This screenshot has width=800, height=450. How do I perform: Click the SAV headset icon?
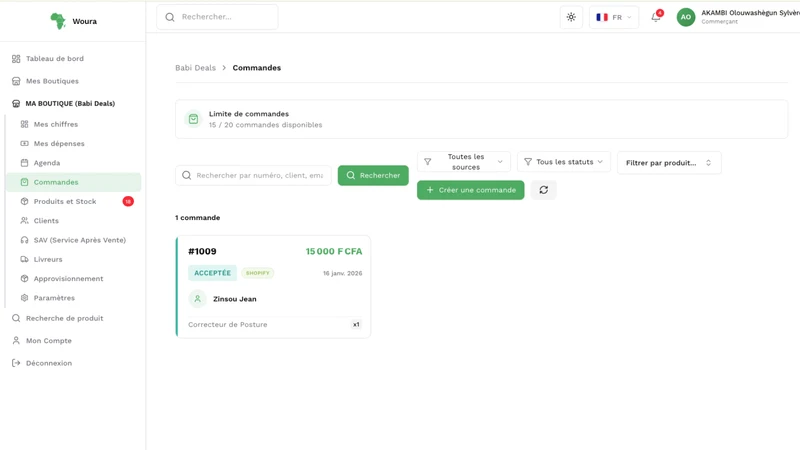[24, 240]
